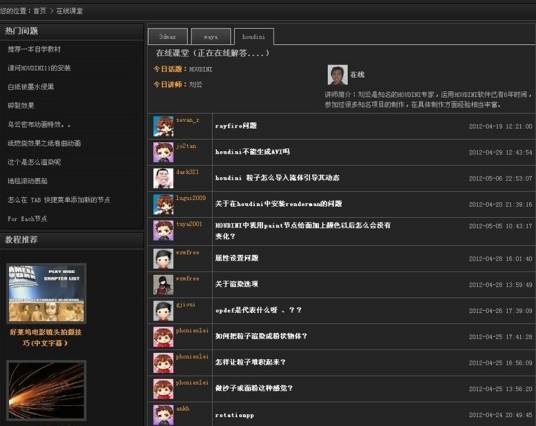Open the 关于渲染选项 thread title

pyautogui.click(x=237, y=284)
